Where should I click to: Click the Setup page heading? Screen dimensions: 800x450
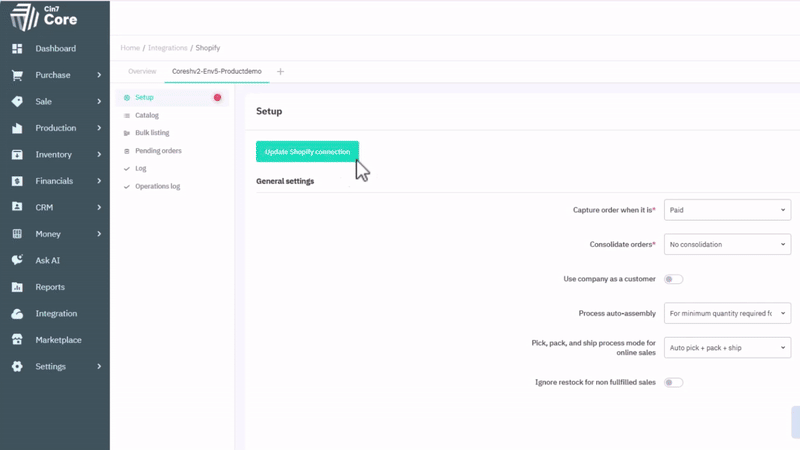tap(269, 111)
